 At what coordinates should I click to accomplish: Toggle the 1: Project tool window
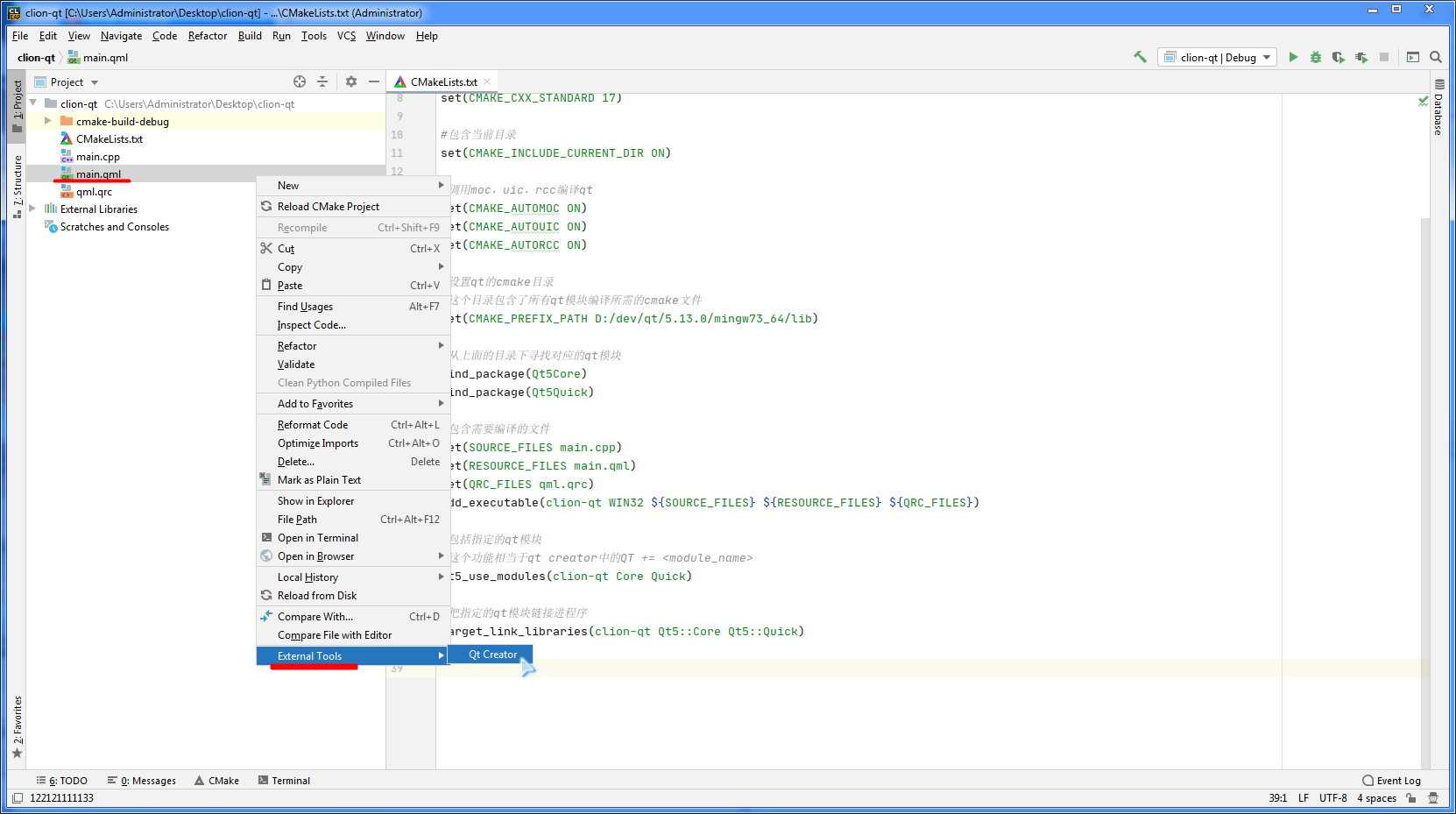[x=17, y=106]
